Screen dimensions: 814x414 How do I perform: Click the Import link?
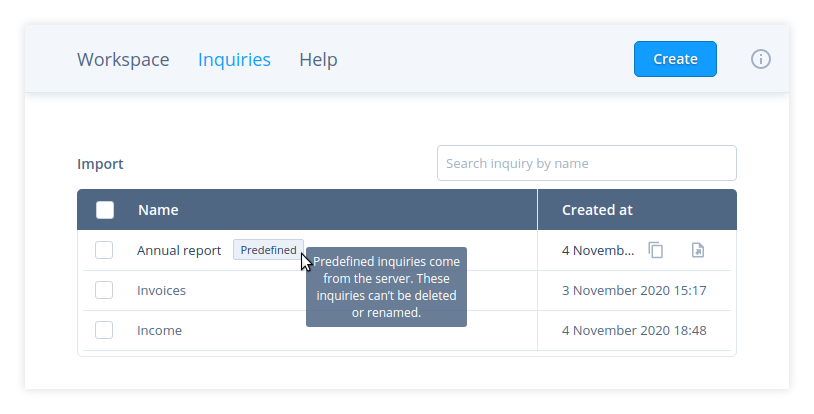tap(100, 164)
